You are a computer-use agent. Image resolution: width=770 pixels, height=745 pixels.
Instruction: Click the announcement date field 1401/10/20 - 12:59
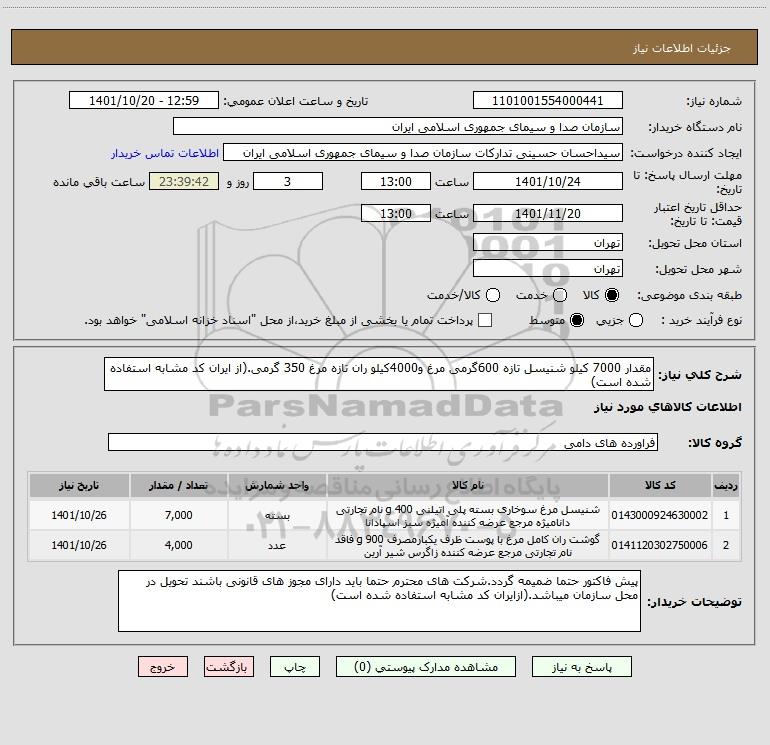(144, 101)
